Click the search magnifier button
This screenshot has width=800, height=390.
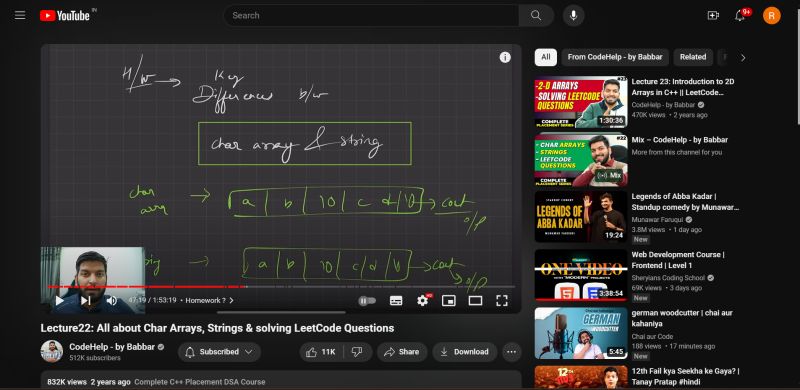(536, 15)
